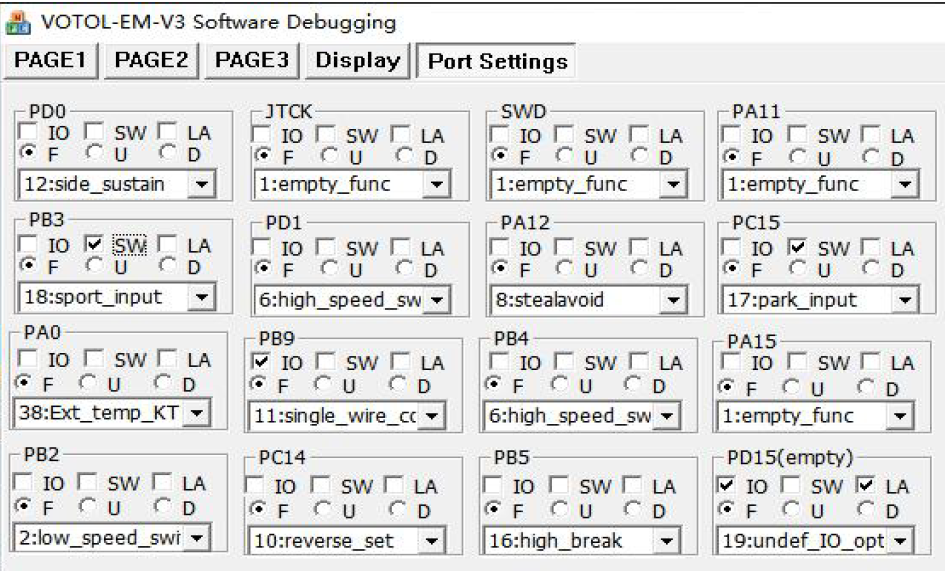The image size is (945, 571).
Task: Choose the D radio option in SWD
Action: coord(638,156)
